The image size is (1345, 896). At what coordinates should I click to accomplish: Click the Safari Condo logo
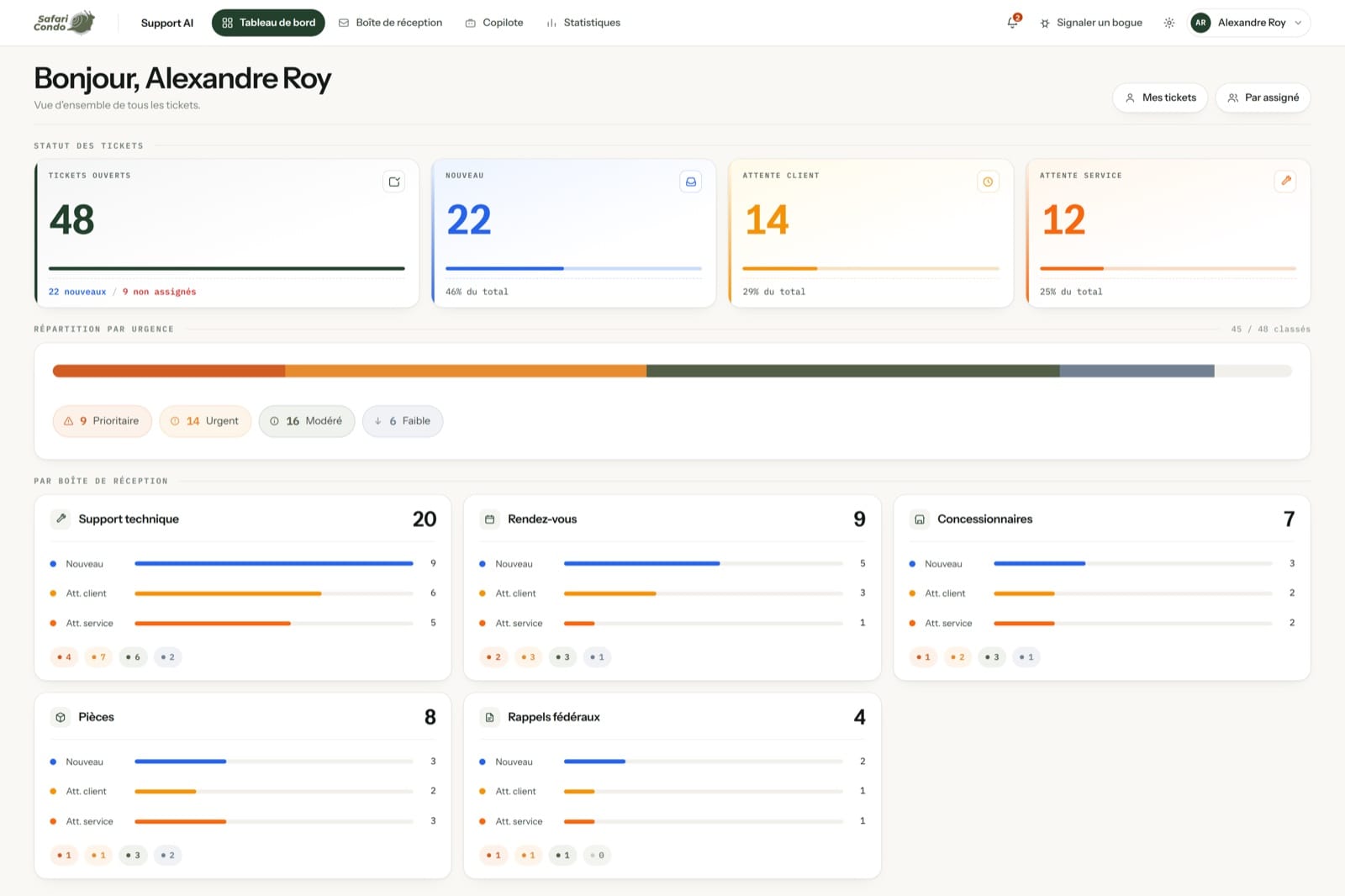64,23
